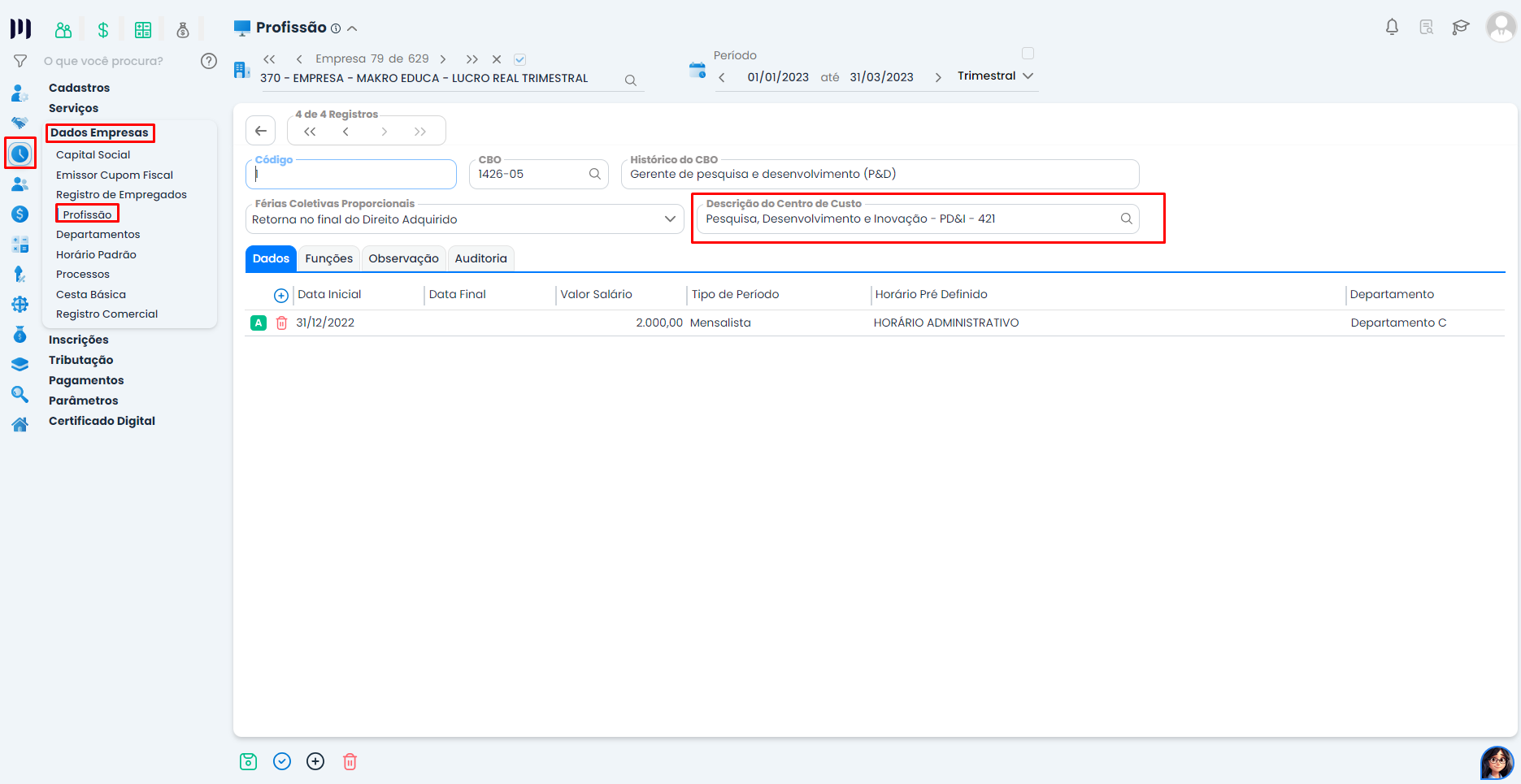
Task: Add a new row with the plus circle icon
Action: (281, 295)
